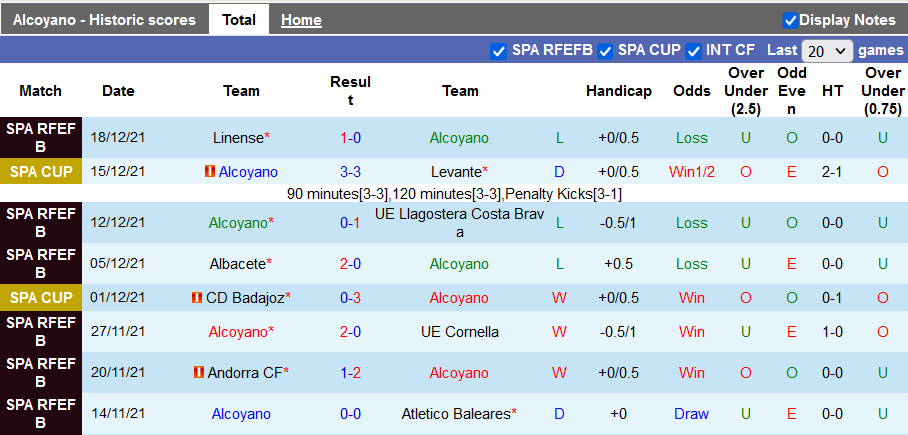Toggle the INT CF filter checkbox

693,51
